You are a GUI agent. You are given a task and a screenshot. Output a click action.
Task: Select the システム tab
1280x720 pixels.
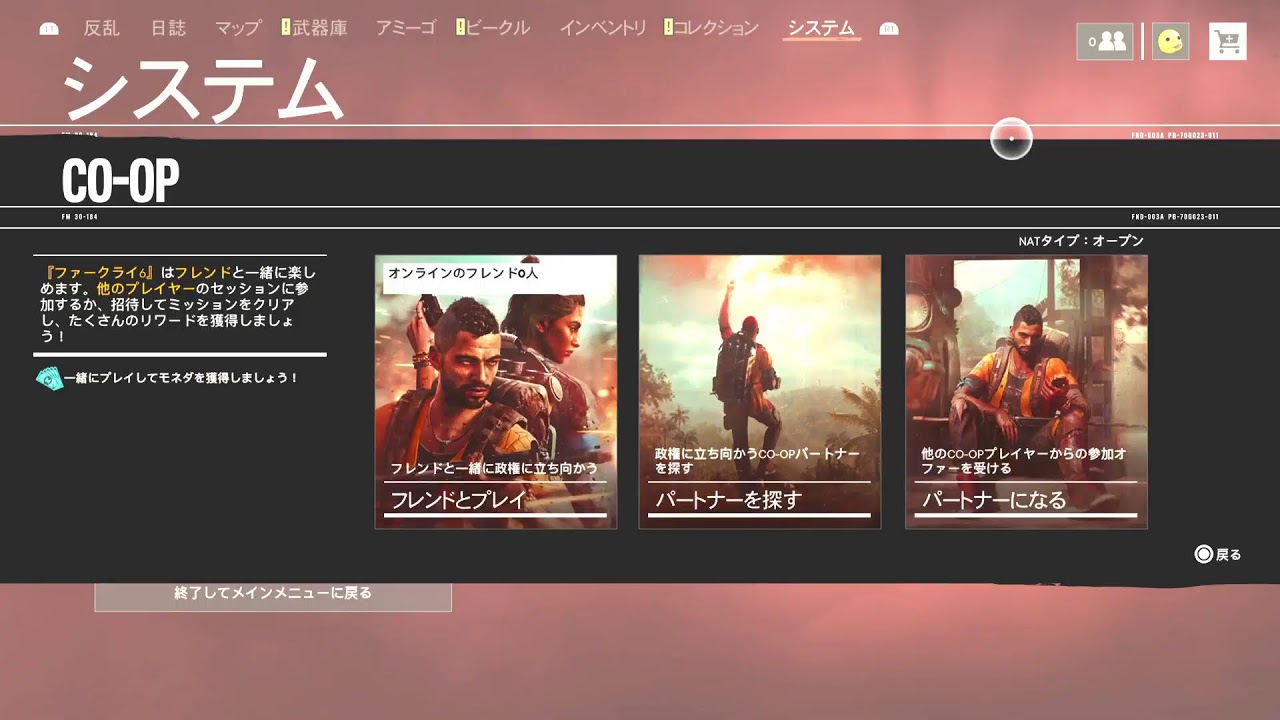pos(821,28)
